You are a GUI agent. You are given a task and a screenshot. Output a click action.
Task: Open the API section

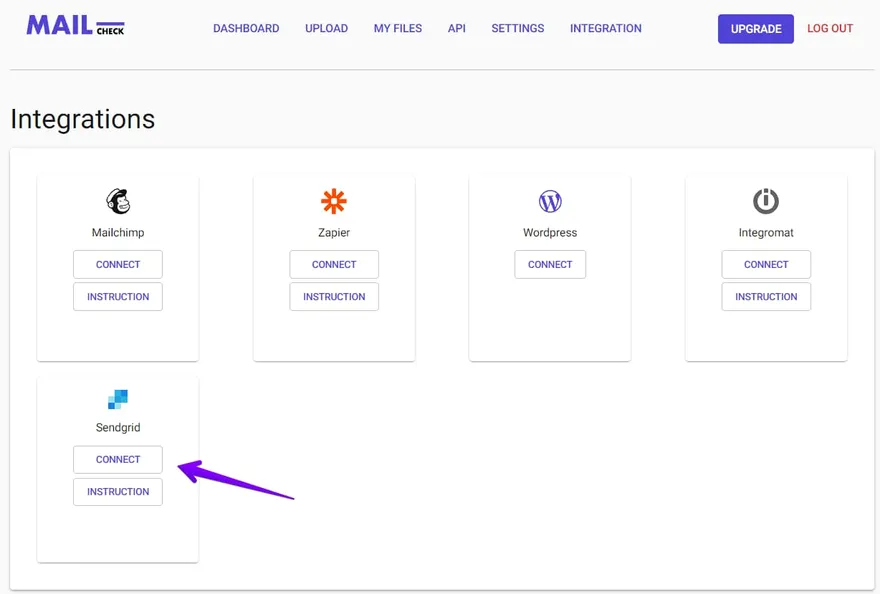coord(456,28)
